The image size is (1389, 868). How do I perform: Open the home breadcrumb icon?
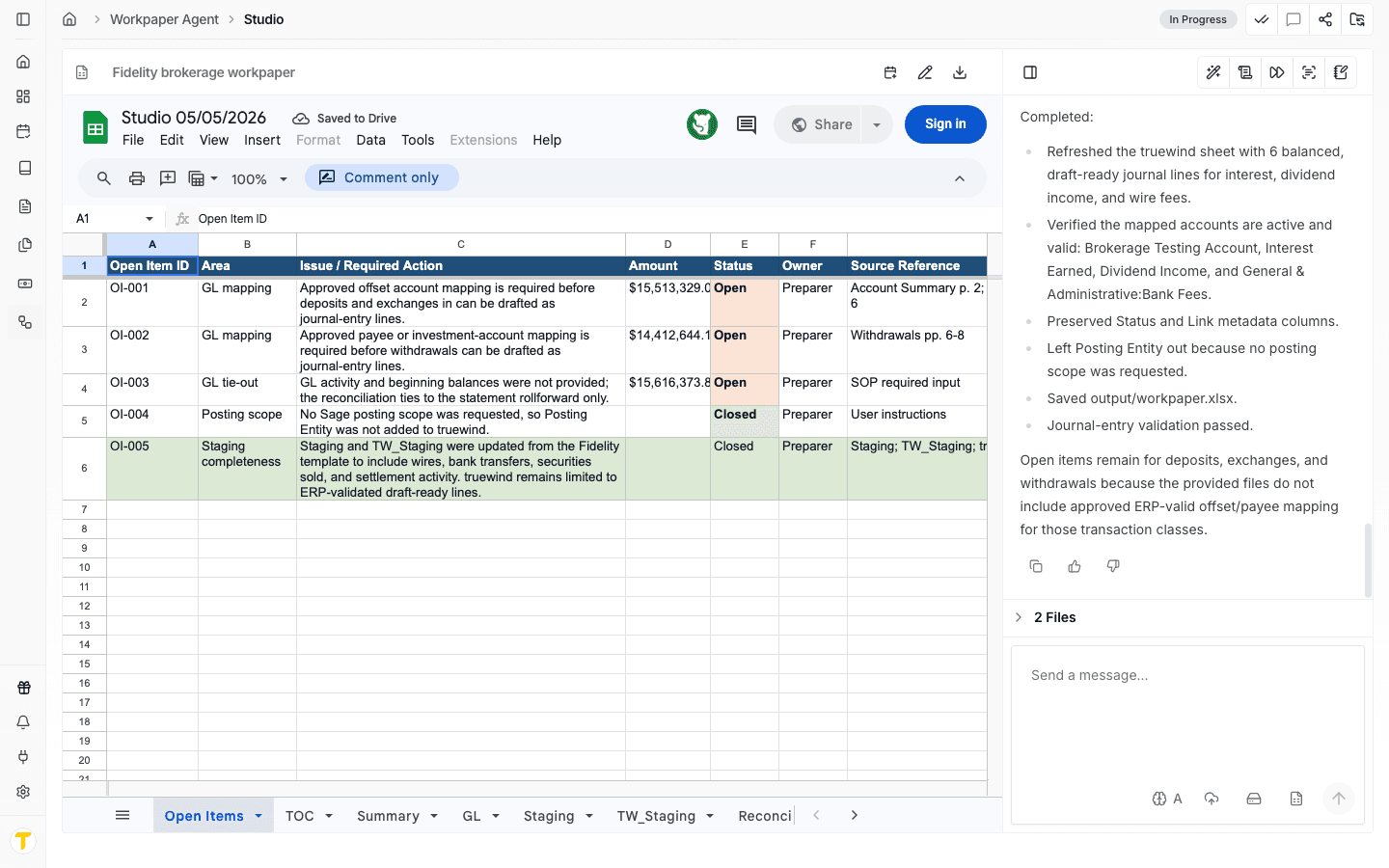[69, 19]
